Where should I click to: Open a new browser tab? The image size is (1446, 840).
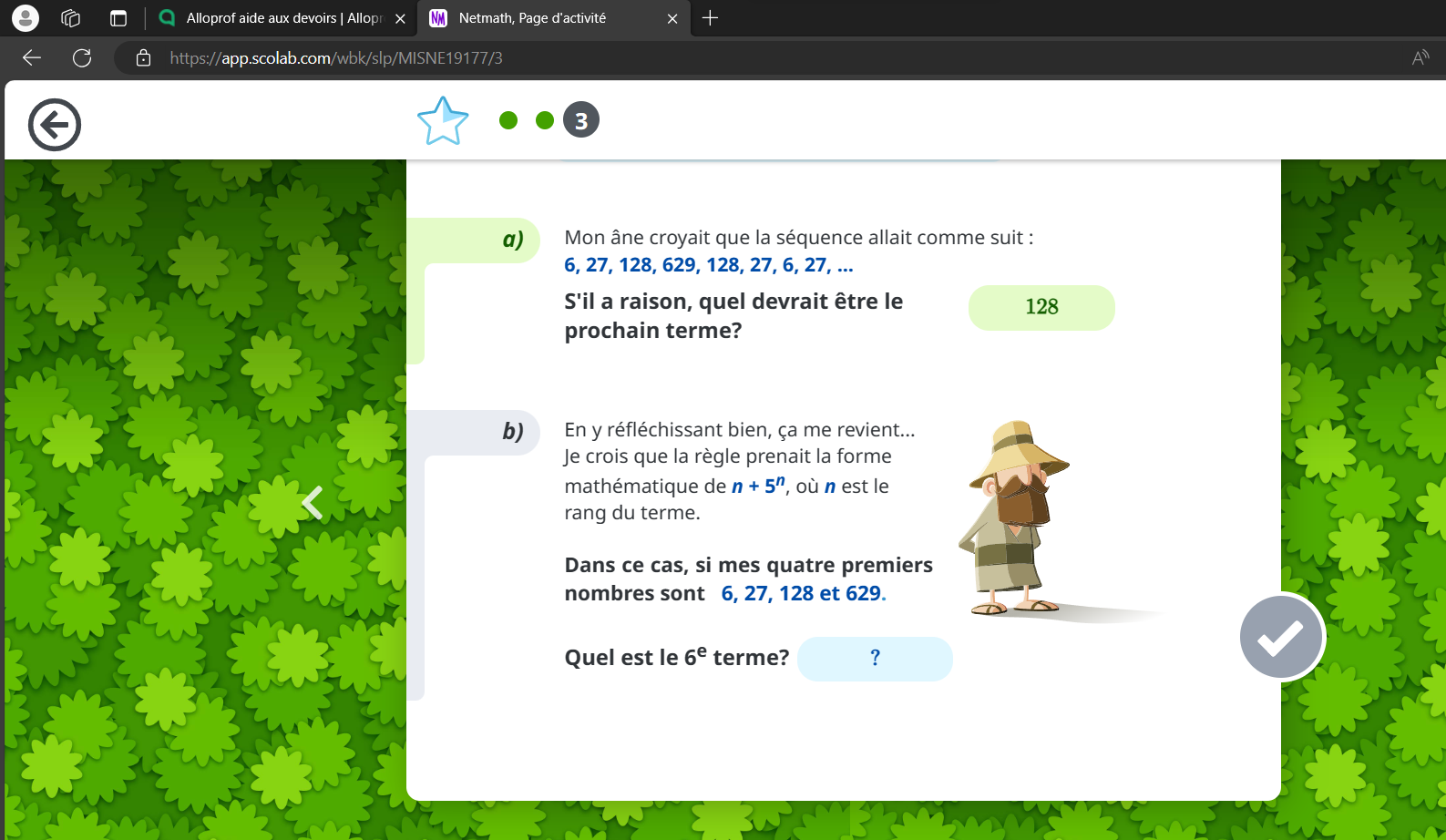pos(711,18)
